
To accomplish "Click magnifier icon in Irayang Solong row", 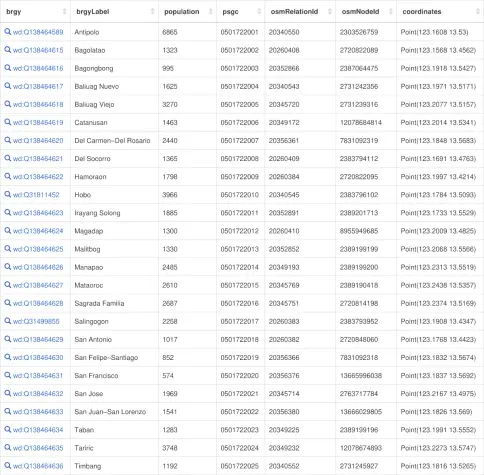I will (x=7, y=212).
